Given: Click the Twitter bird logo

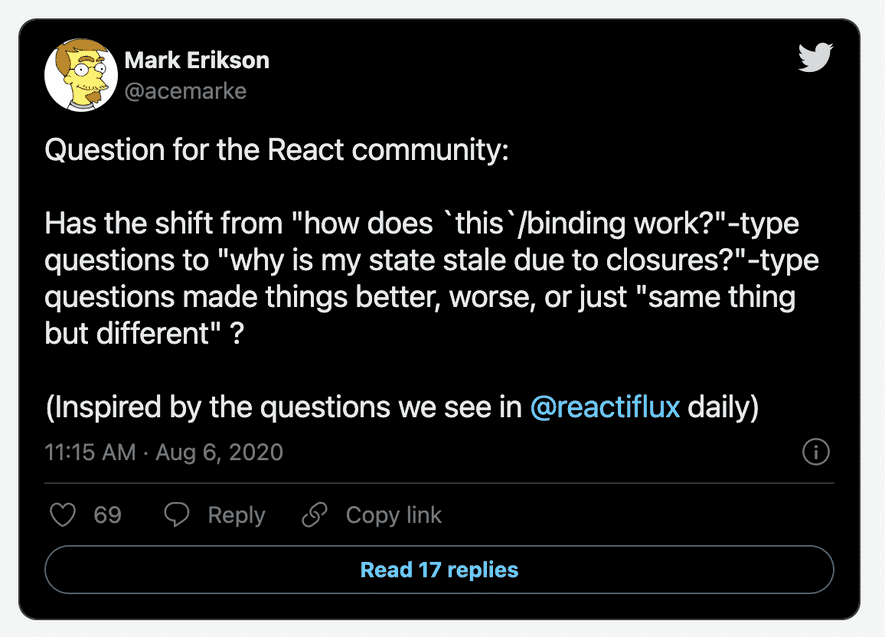Looking at the screenshot, I should (x=815, y=59).
